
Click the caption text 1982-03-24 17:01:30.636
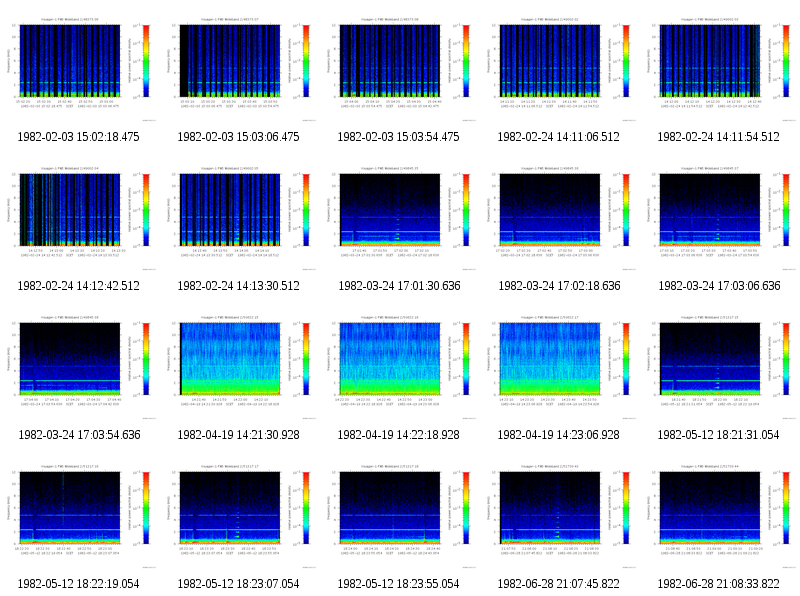(x=399, y=286)
